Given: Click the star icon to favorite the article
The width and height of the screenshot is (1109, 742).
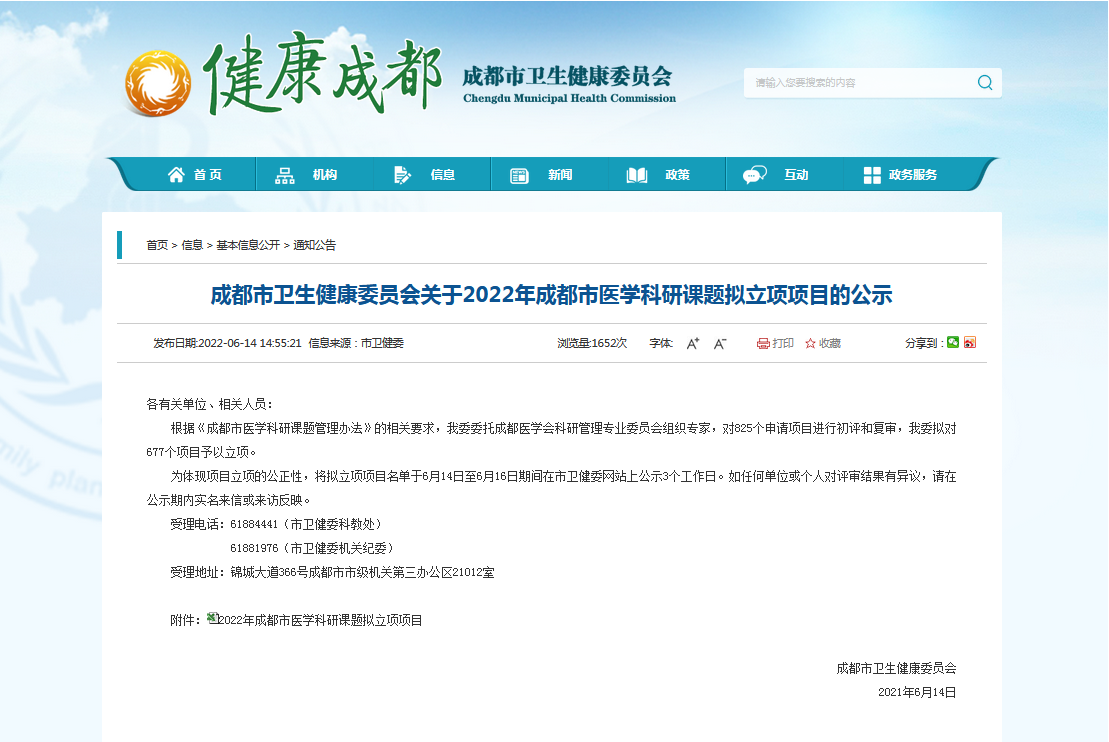Looking at the screenshot, I should [808, 343].
